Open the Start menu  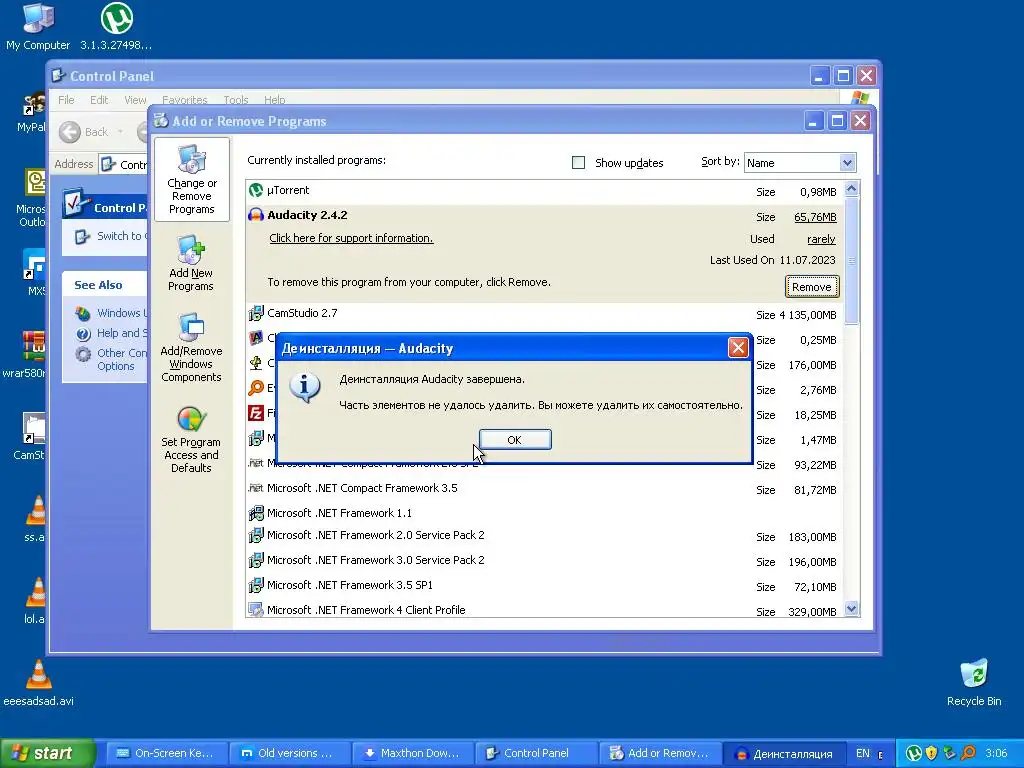point(47,753)
